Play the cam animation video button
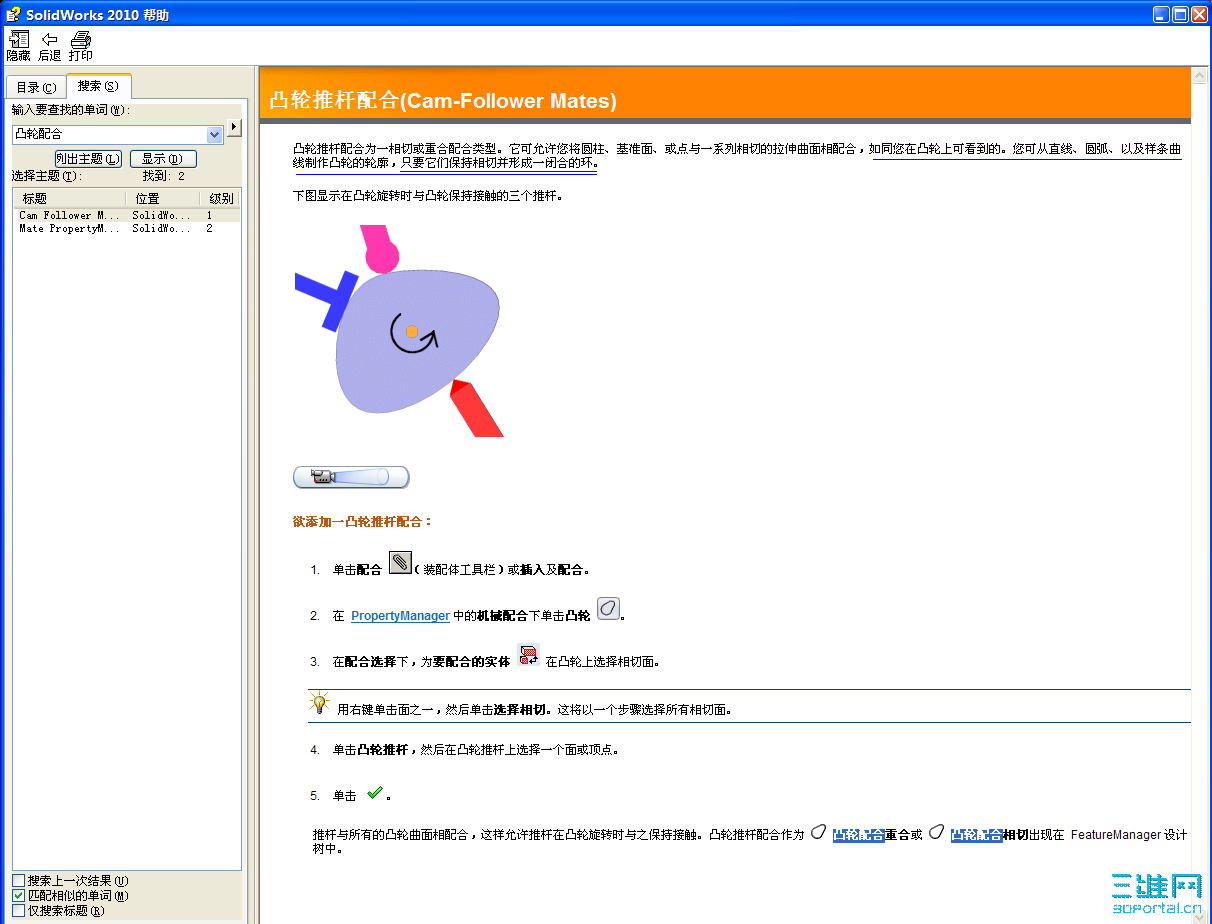Viewport: 1212px width, 924px height. tap(351, 477)
